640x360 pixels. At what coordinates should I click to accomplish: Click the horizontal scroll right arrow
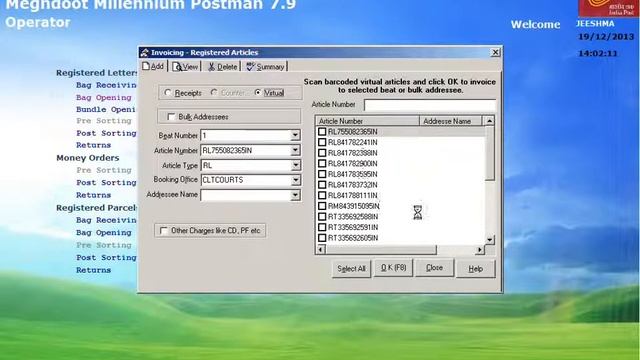pyautogui.click(x=480, y=249)
